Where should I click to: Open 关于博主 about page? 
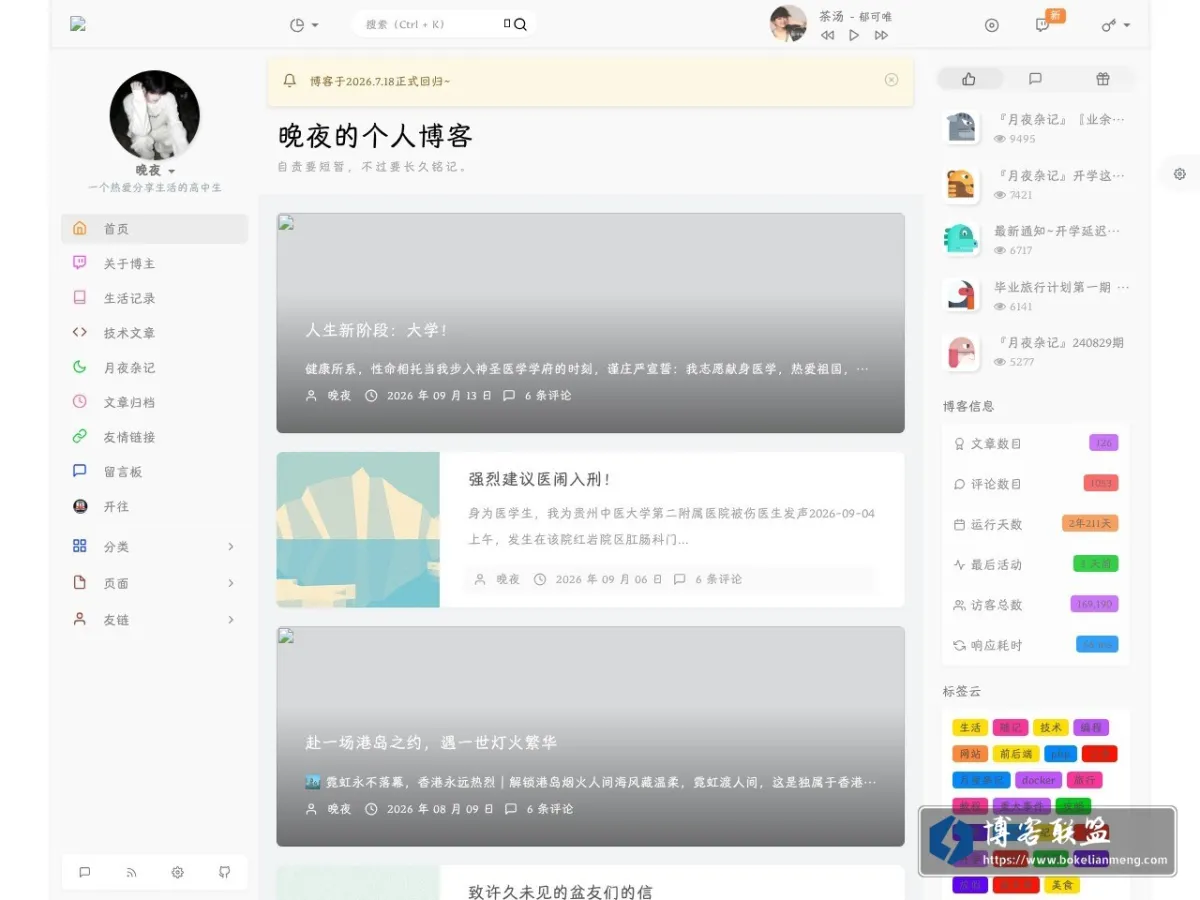(x=154, y=264)
